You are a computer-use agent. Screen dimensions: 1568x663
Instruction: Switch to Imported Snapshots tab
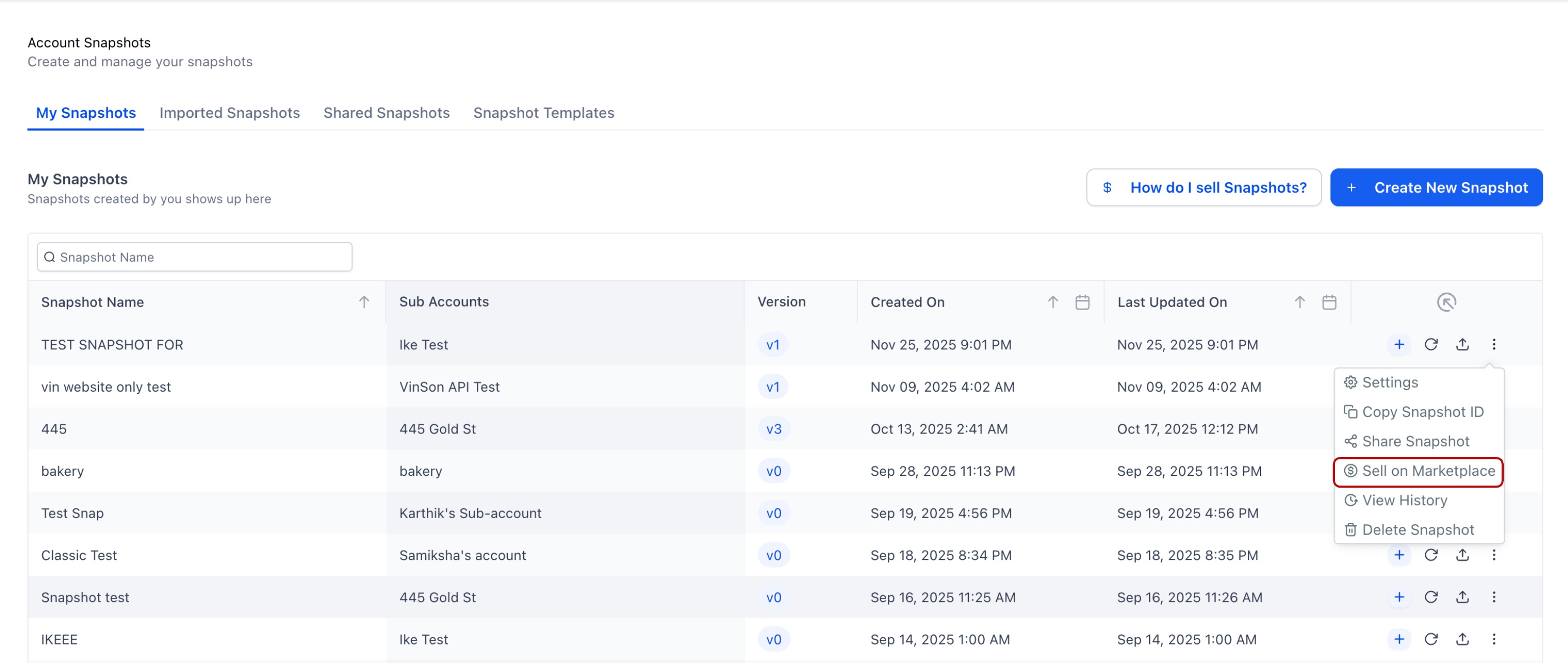coord(229,113)
